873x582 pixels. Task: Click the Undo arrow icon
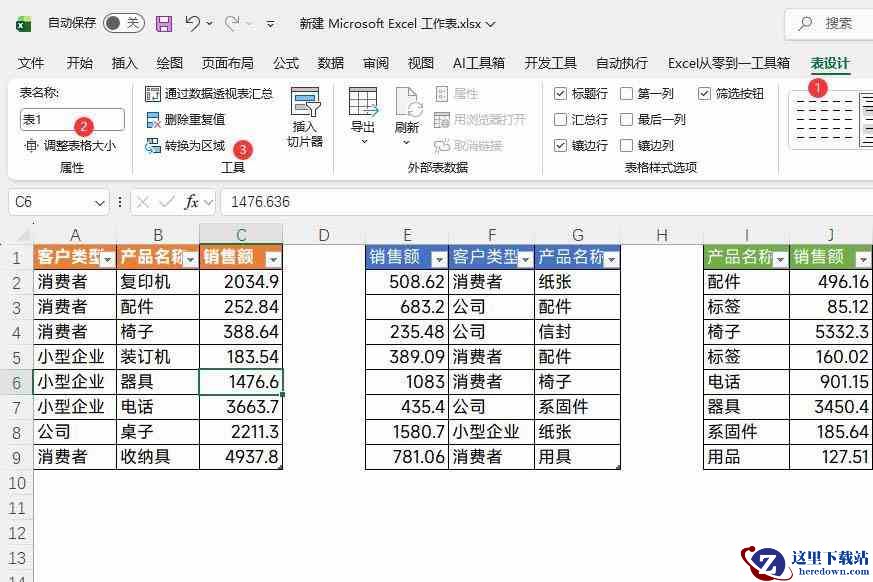[x=193, y=23]
